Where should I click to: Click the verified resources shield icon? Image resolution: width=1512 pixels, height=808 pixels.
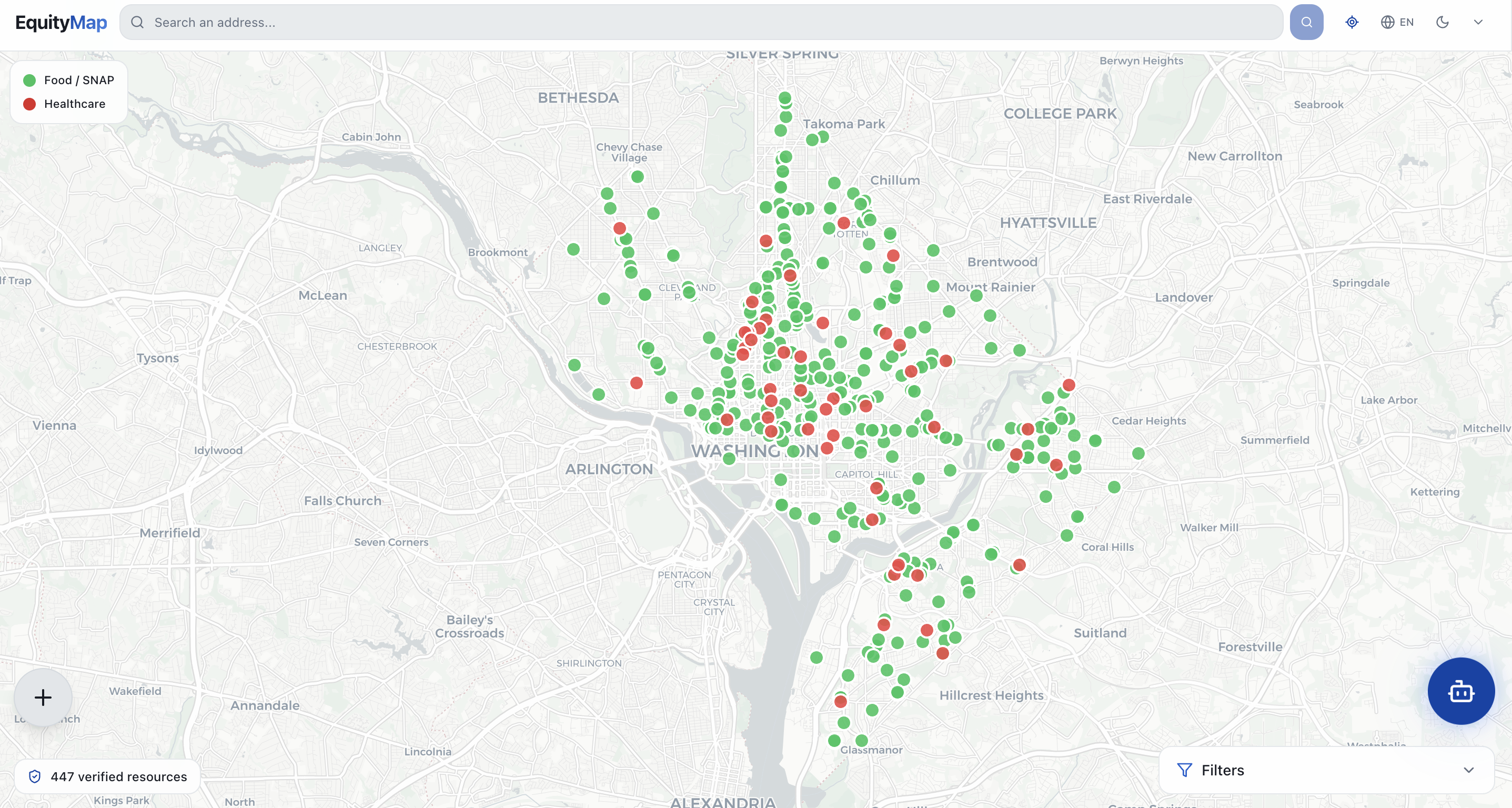click(35, 776)
